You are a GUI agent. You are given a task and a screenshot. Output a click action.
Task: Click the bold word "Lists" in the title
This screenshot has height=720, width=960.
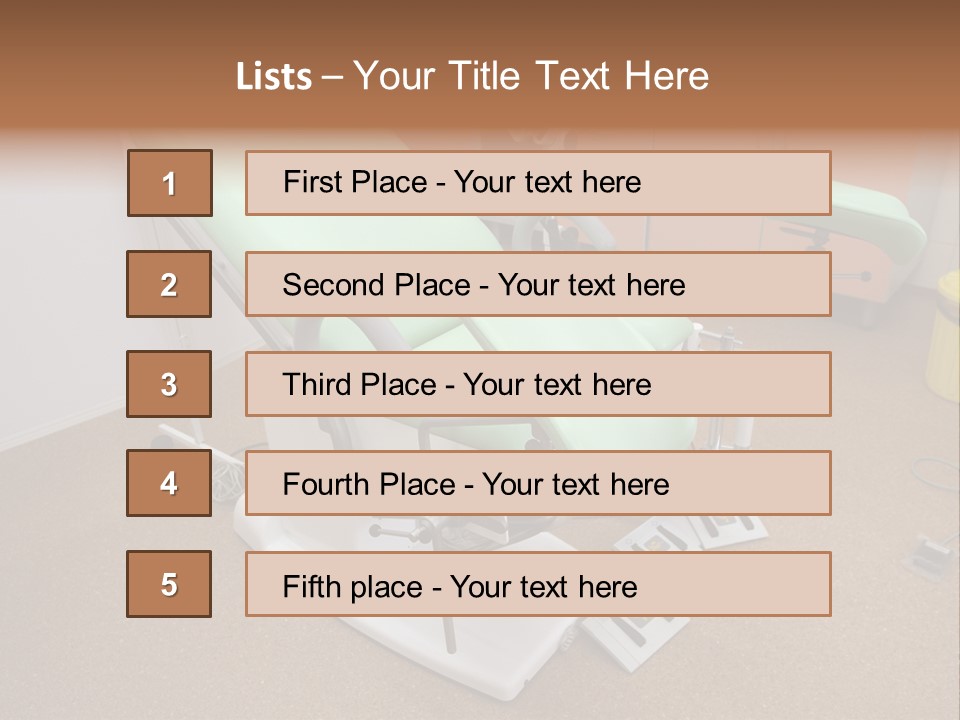[274, 77]
